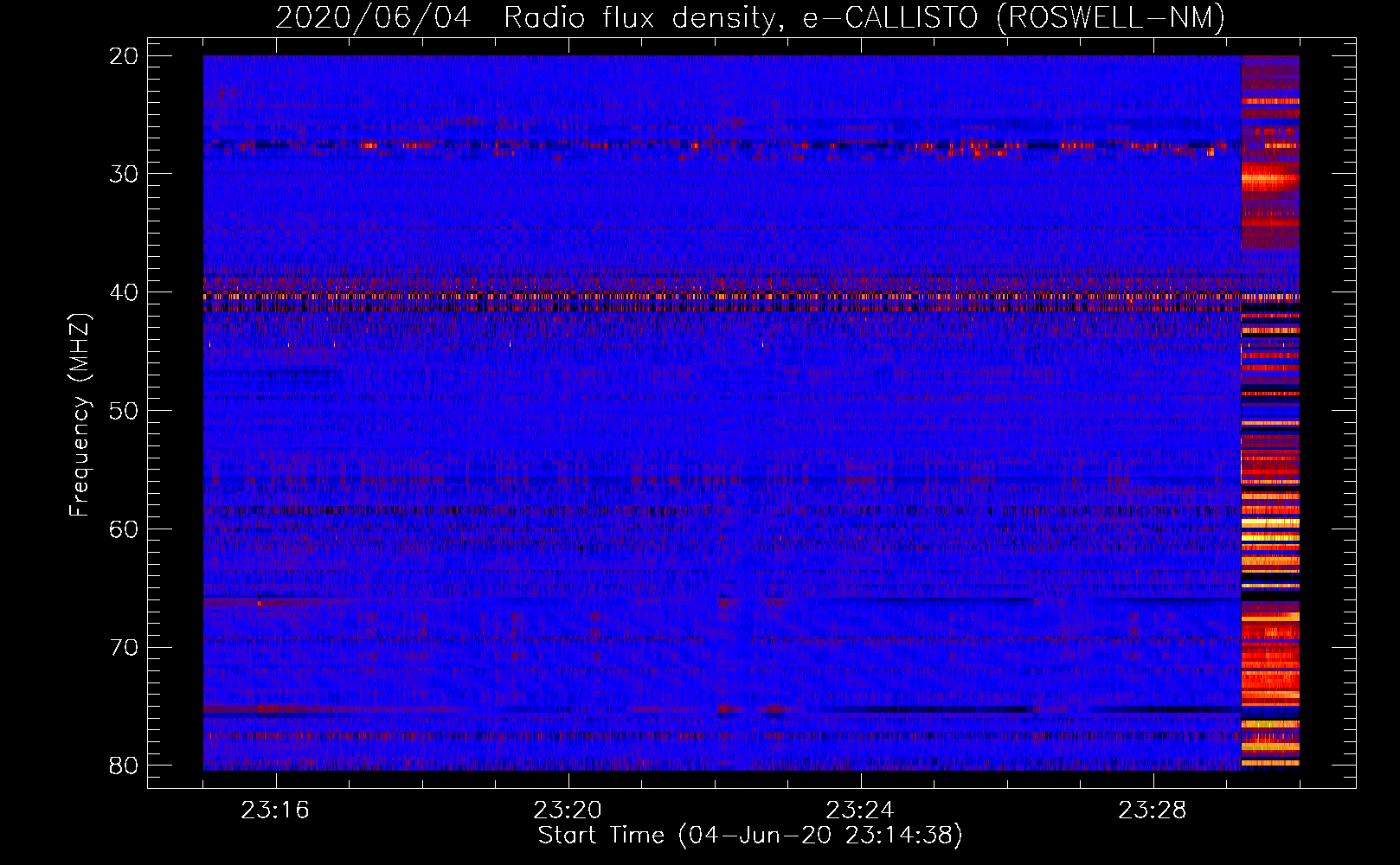The width and height of the screenshot is (1400, 865).
Task: Click the 70 frequency tick label
Action: click(x=124, y=647)
